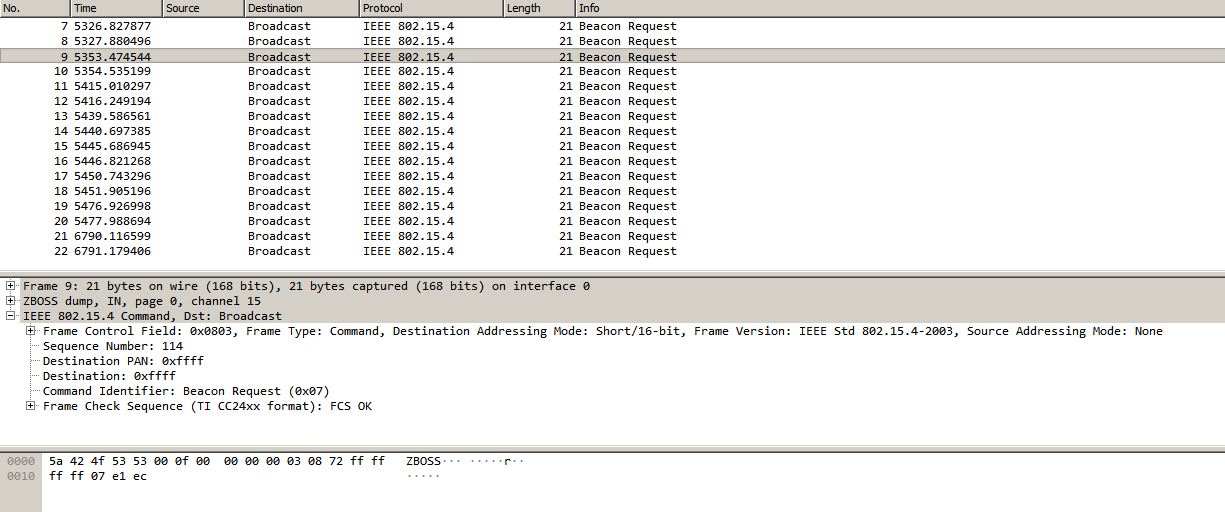The width and height of the screenshot is (1225, 512).
Task: Sort by the Protocol column header
Action: point(432,8)
